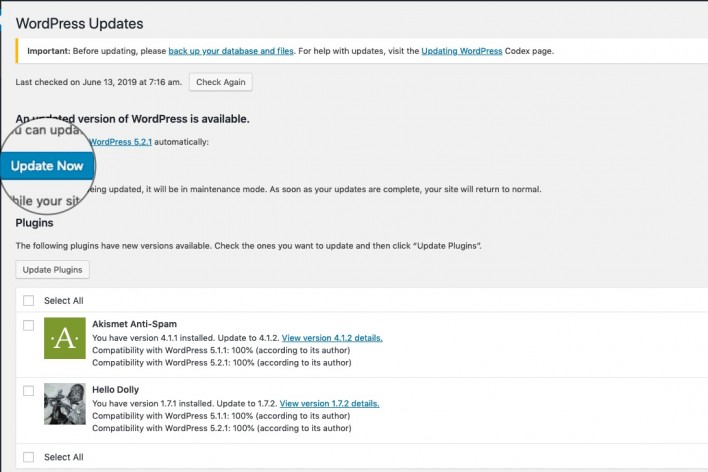Screen dimensions: 708x472
Task: Click the Akismet Anti-Spam plugin name
Action: [135, 324]
